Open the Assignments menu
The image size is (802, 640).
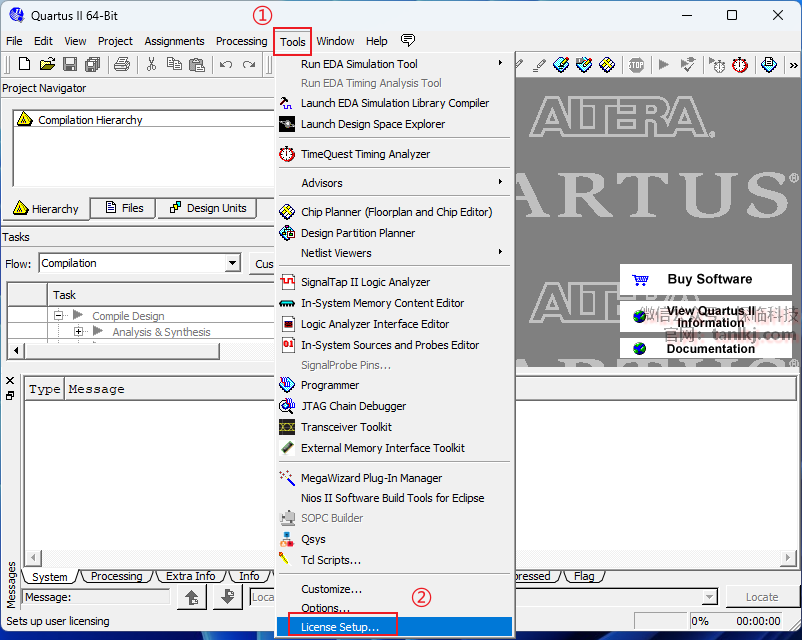(174, 41)
